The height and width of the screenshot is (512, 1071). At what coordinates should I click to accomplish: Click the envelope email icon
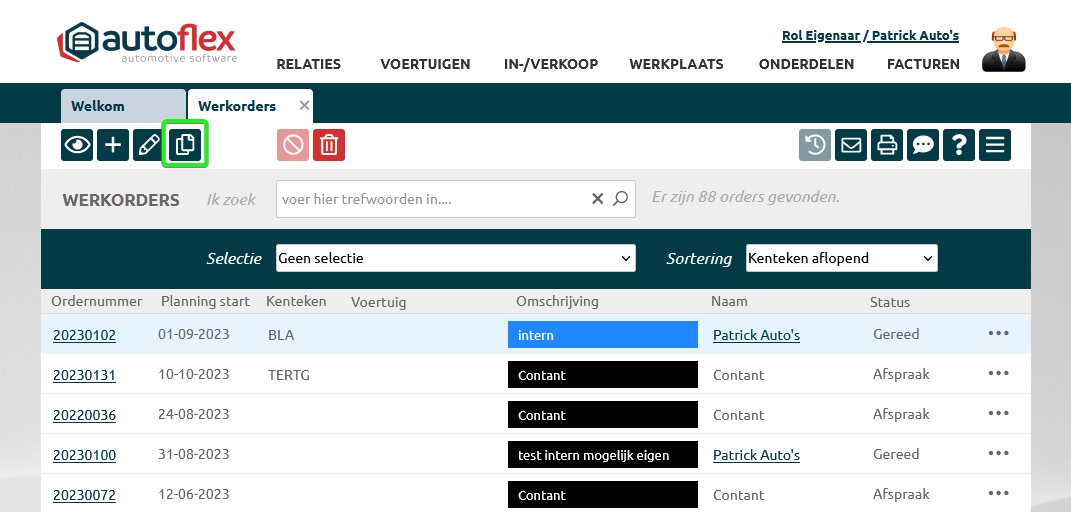(851, 145)
